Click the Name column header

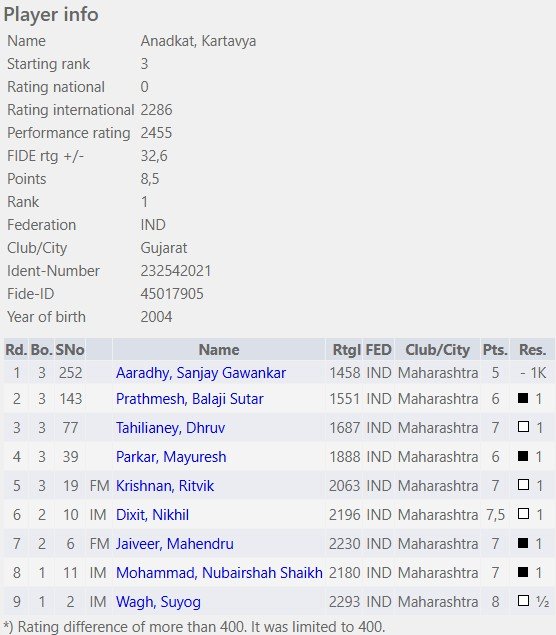click(x=219, y=350)
